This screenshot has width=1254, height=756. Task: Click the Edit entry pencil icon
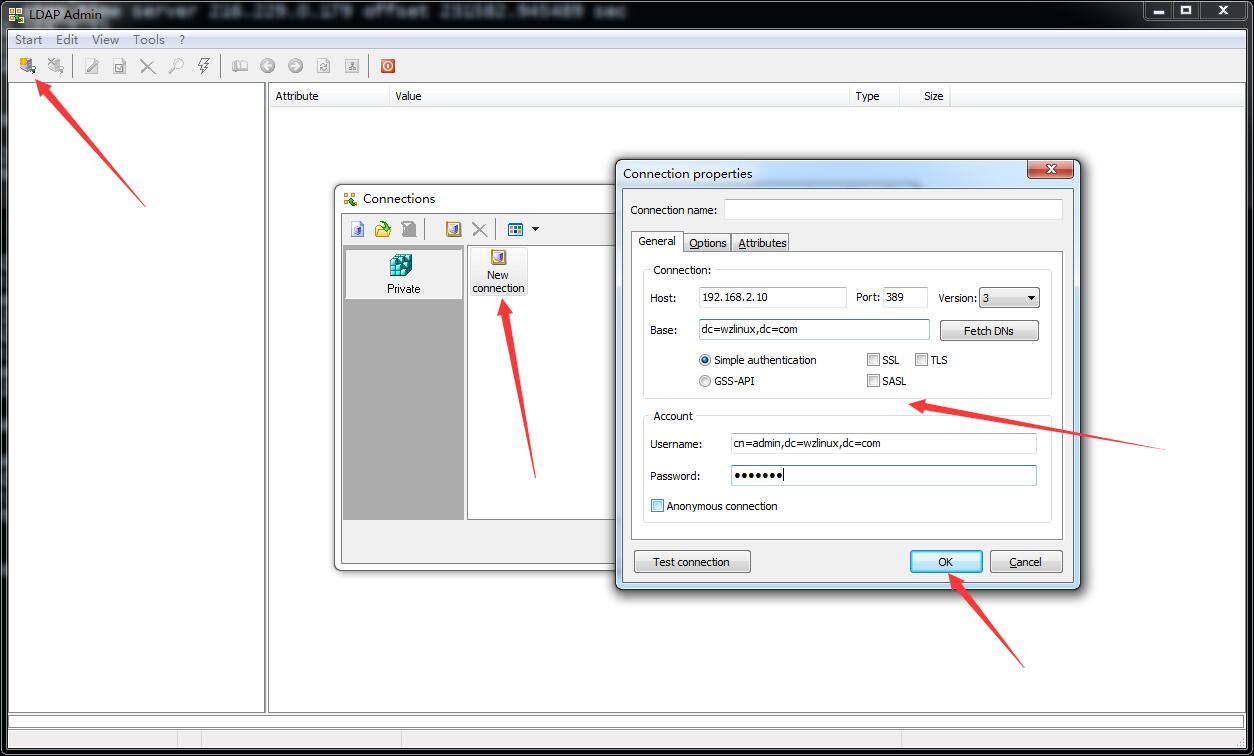[92, 66]
